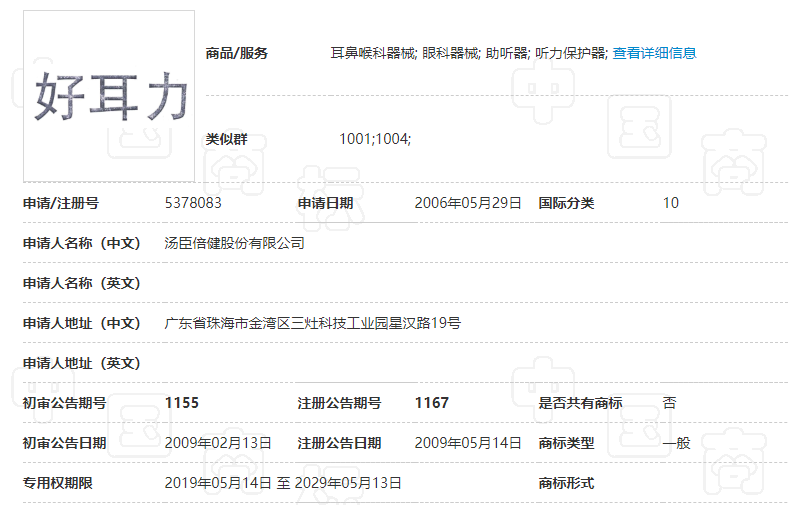Select exclusive right period 2019年05月14日 至 2029年05月13日
The width and height of the screenshot is (789, 505).
coord(283,483)
